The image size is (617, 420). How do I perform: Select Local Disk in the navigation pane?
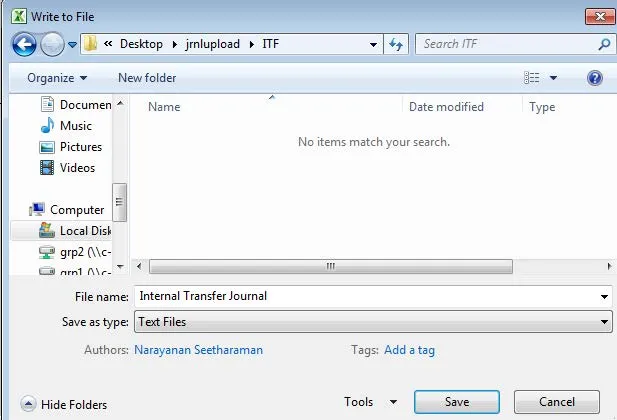point(76,231)
